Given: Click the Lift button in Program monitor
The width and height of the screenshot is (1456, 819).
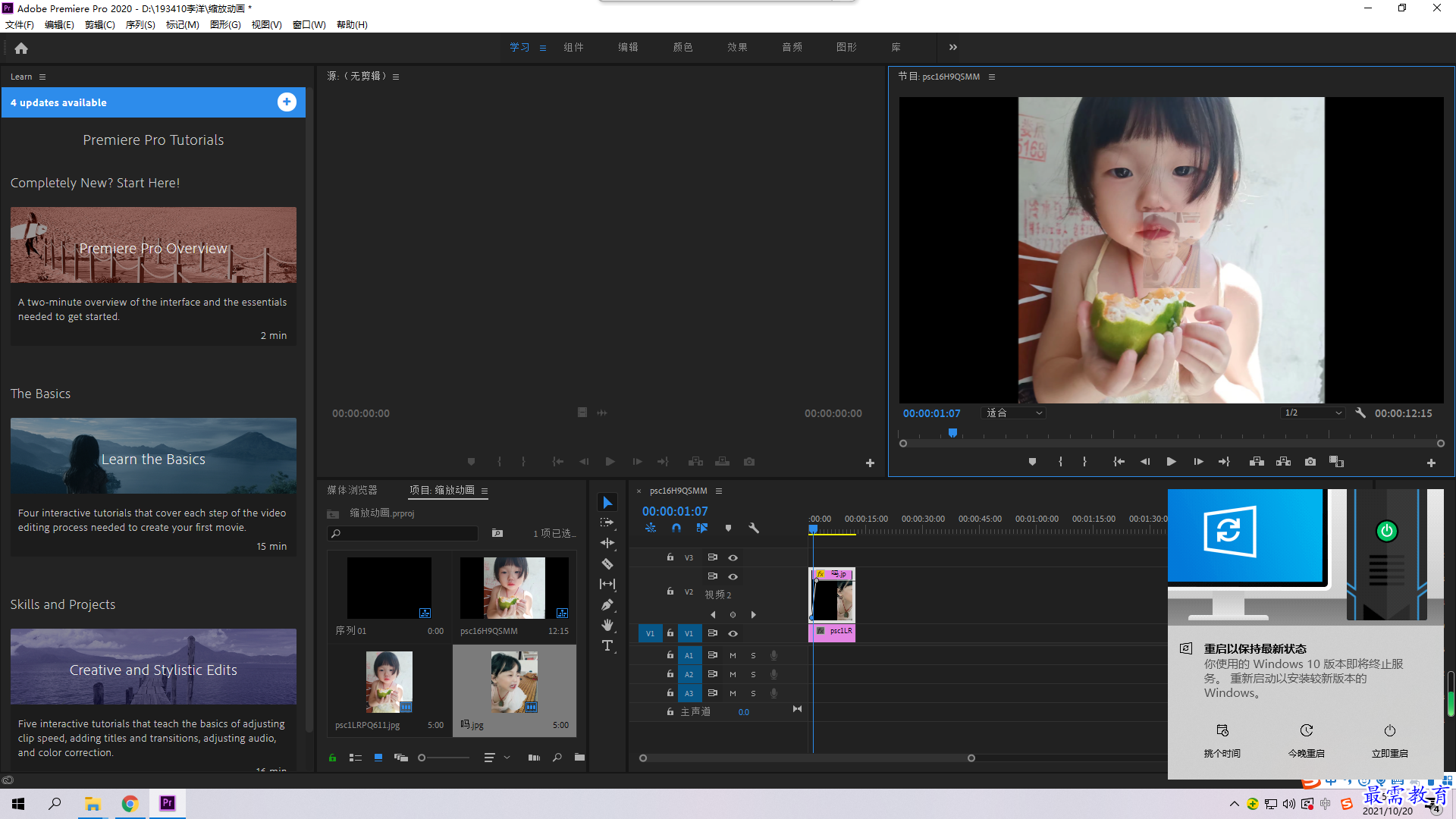Looking at the screenshot, I should pyautogui.click(x=1257, y=462).
